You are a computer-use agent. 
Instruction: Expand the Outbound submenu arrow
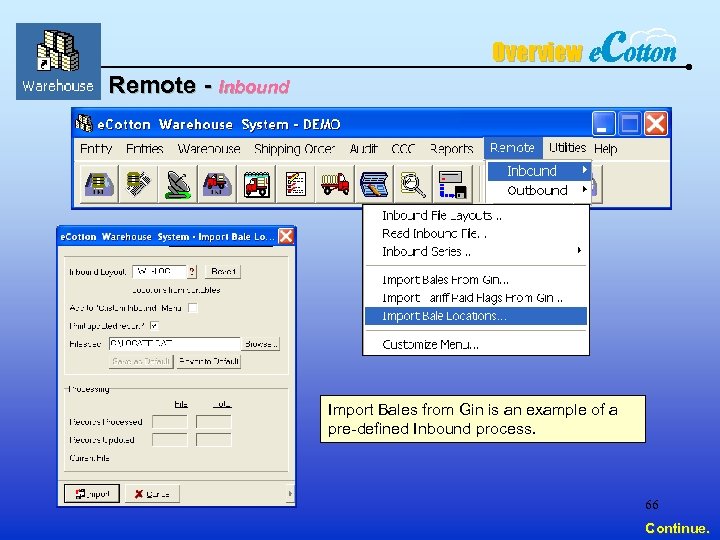click(585, 189)
